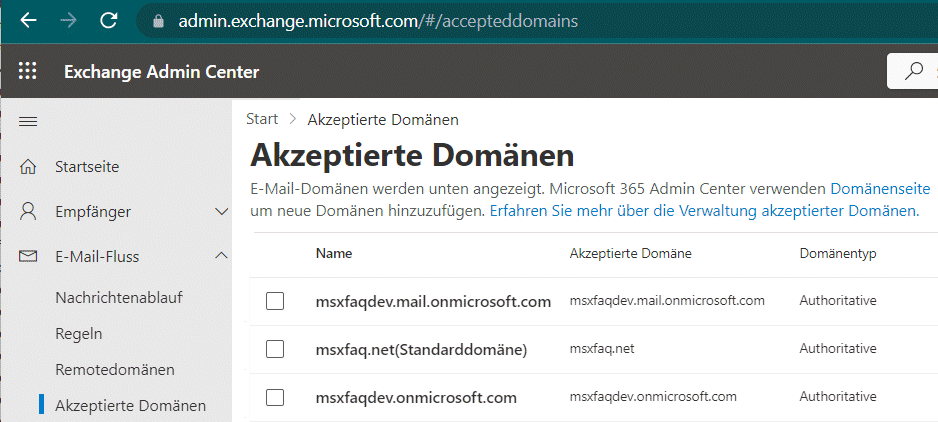938x422 pixels.
Task: Check the msxfaqdev.mail.onmicrosoft.com row checkbox
Action: click(275, 301)
